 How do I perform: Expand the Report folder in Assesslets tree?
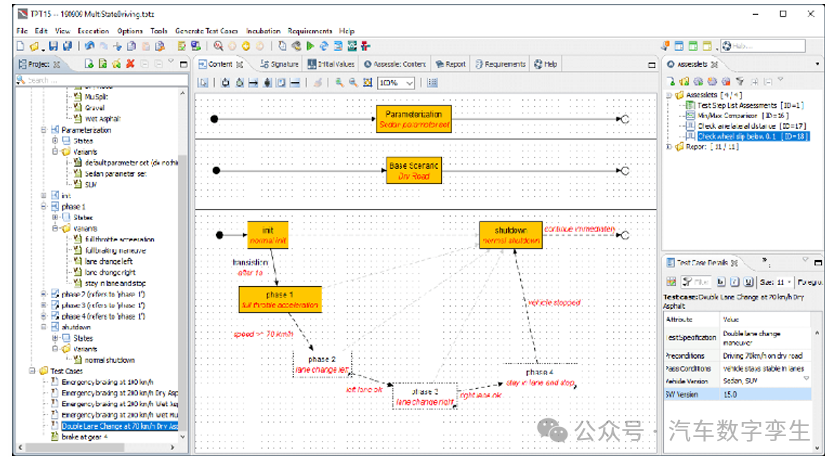pyautogui.click(x=669, y=146)
